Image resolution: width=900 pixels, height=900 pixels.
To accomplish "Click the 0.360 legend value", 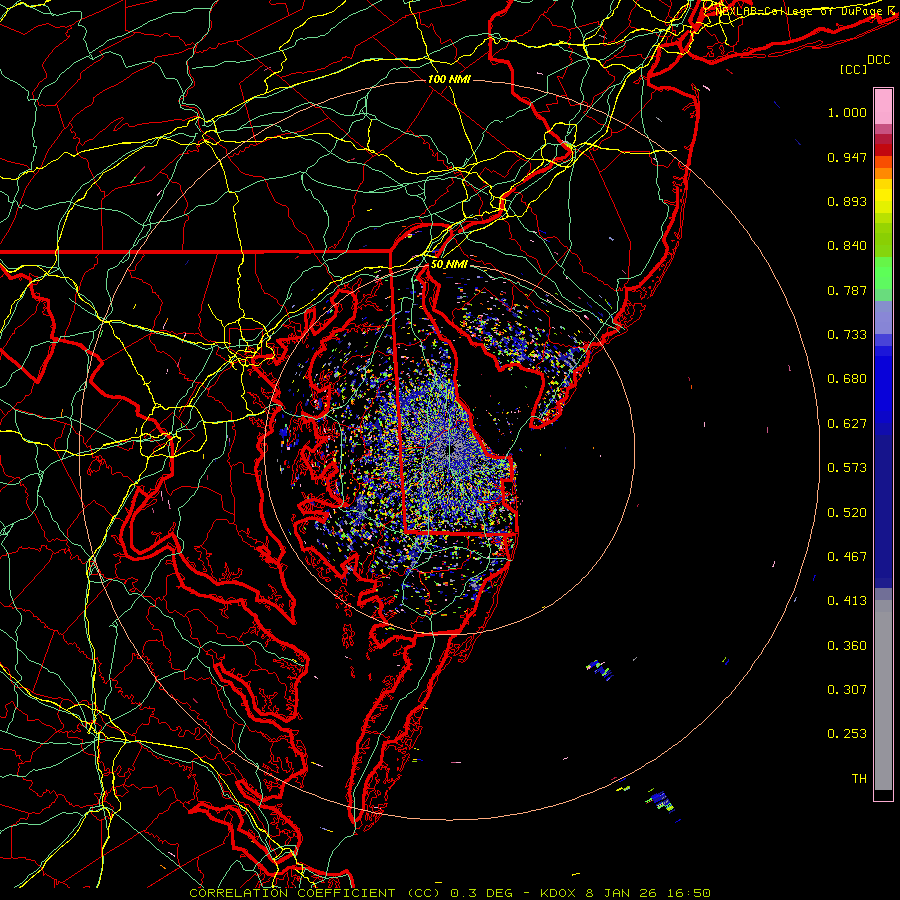I will pyautogui.click(x=847, y=646).
